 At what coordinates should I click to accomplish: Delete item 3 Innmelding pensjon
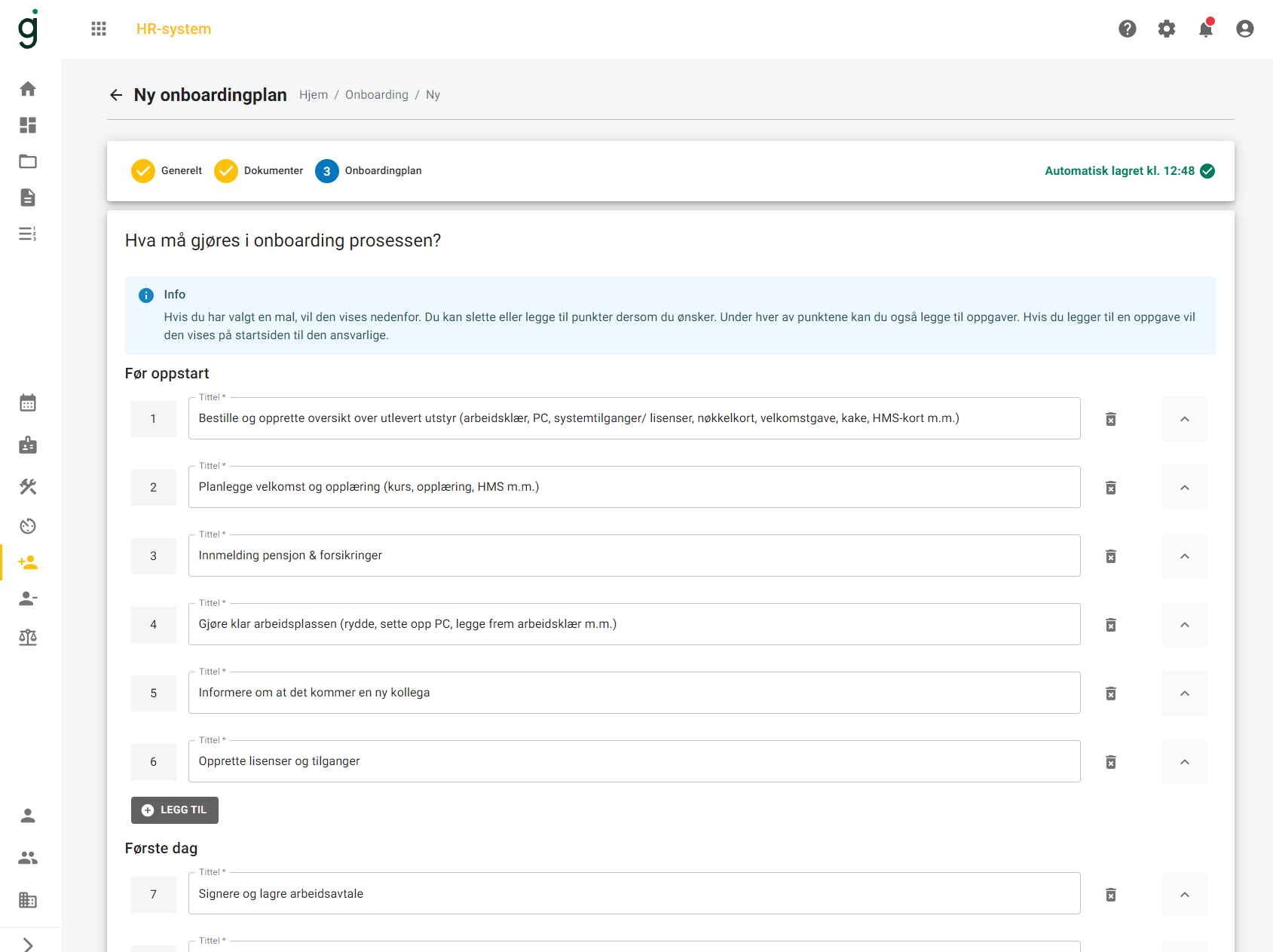1111,556
